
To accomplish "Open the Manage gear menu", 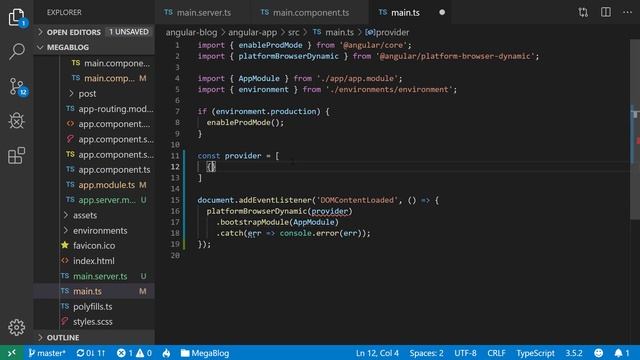I will click(x=17, y=327).
